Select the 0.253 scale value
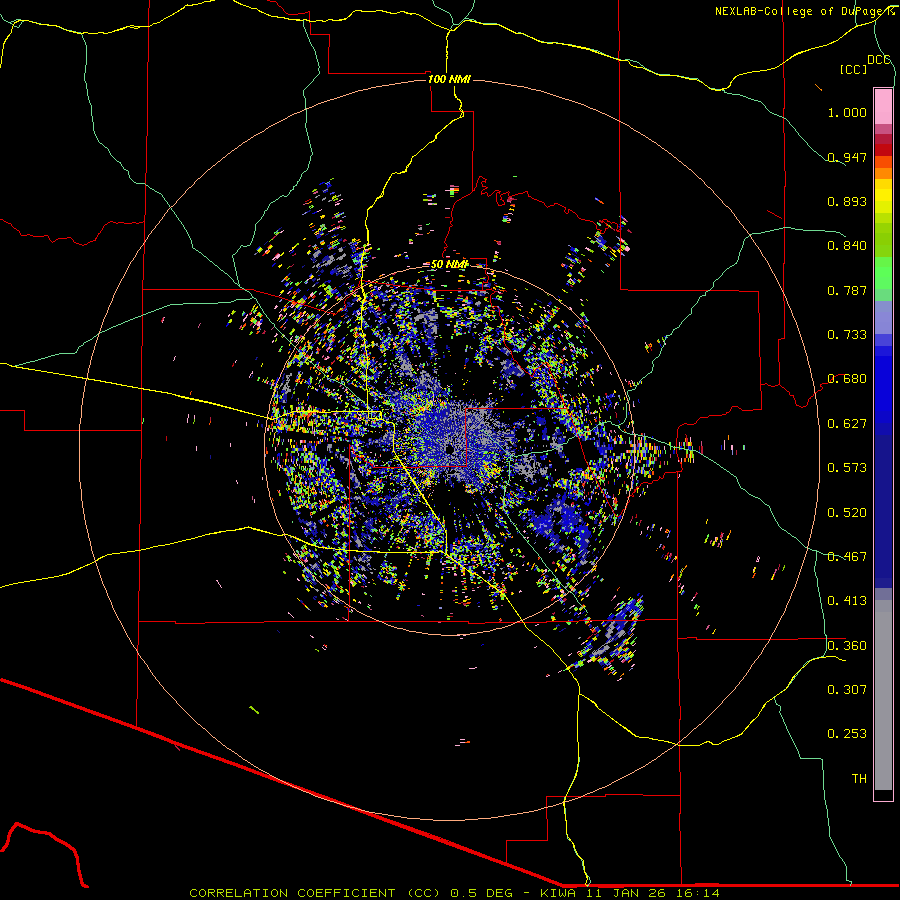Image resolution: width=900 pixels, height=900 pixels. pyautogui.click(x=847, y=734)
